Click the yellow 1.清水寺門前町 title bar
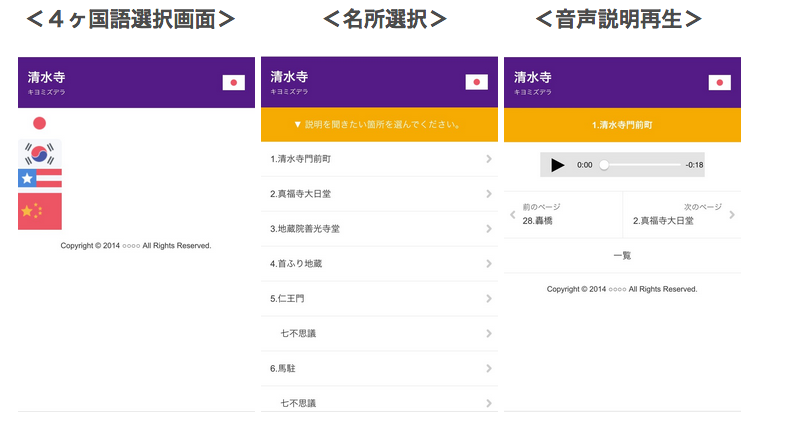 (621, 125)
